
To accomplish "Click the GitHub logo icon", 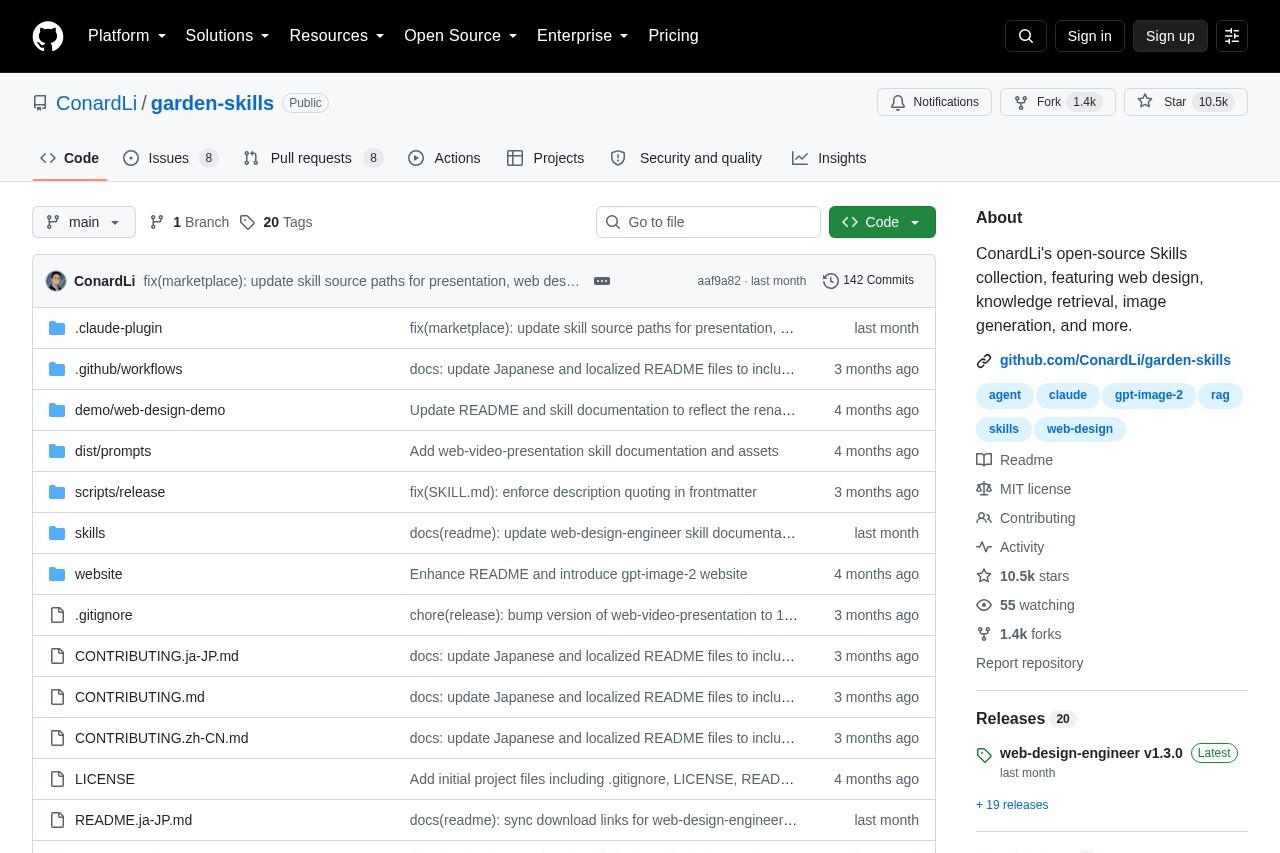I will [x=48, y=36].
